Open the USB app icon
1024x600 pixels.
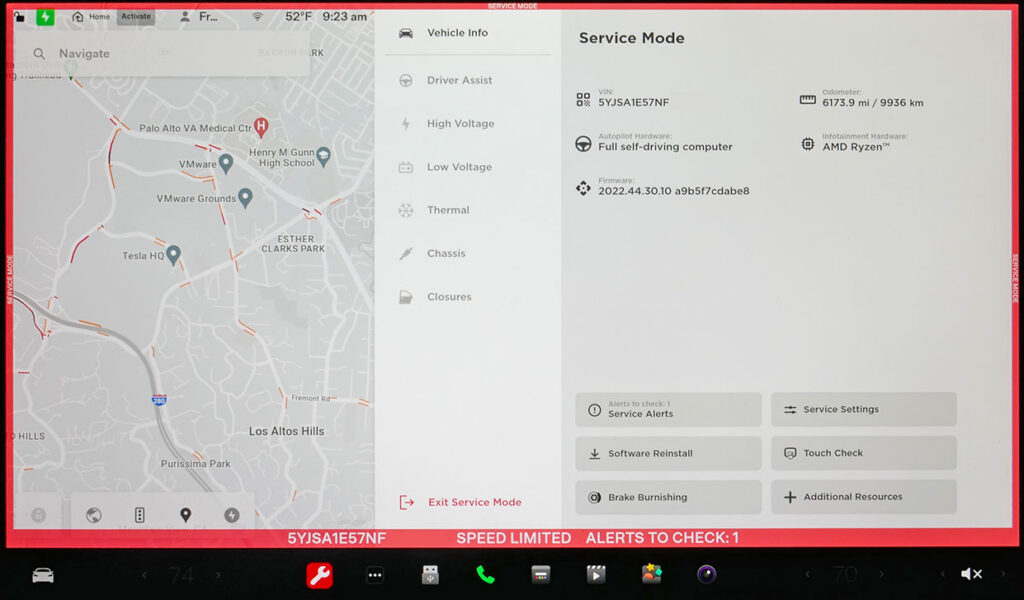click(x=430, y=575)
